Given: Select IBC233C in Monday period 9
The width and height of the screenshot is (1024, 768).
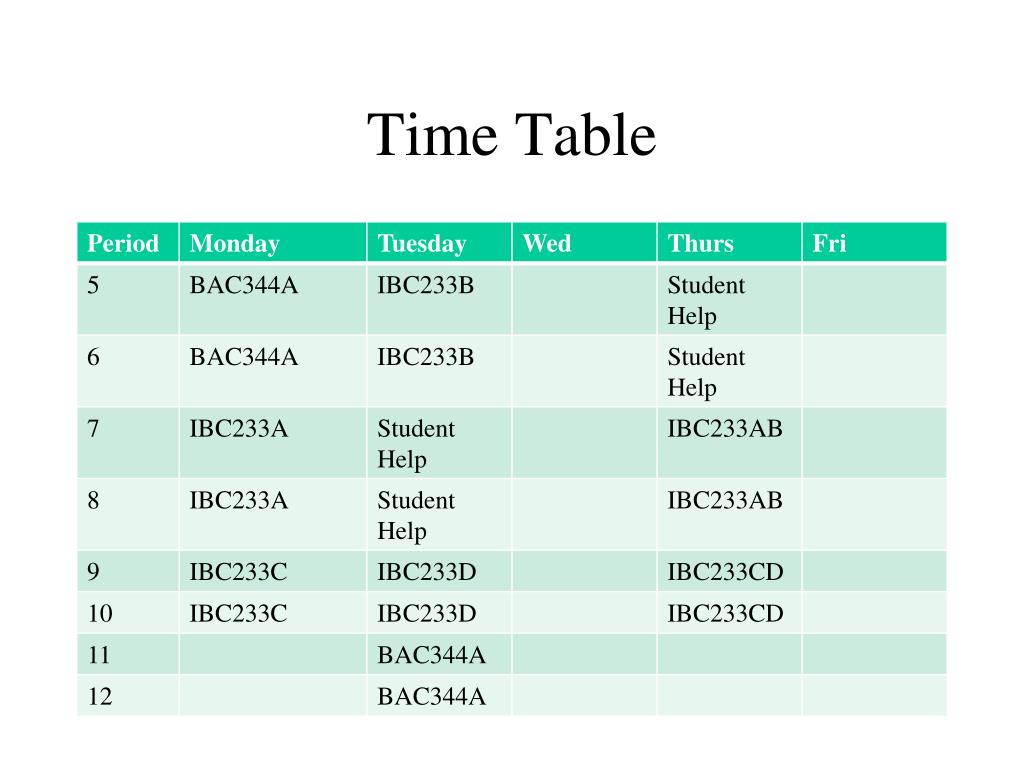Looking at the screenshot, I should click(239, 572).
